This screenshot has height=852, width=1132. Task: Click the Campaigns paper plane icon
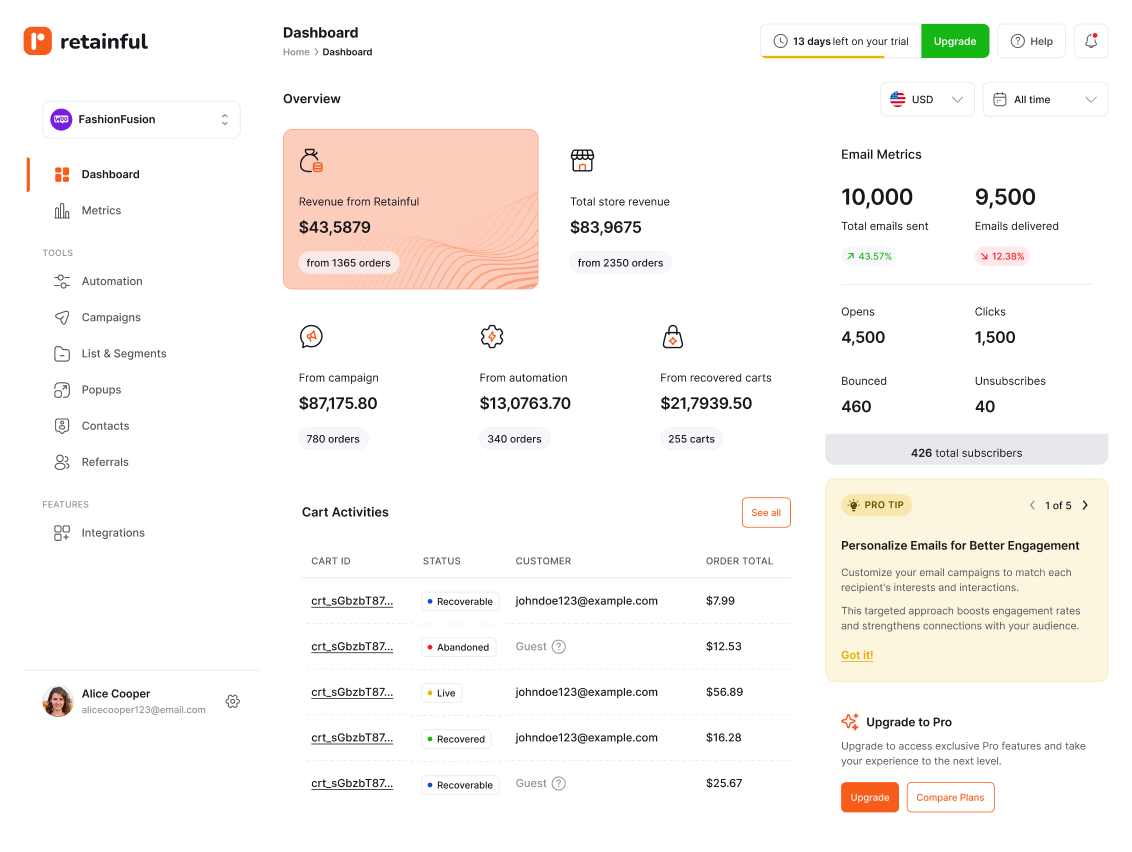coord(62,317)
